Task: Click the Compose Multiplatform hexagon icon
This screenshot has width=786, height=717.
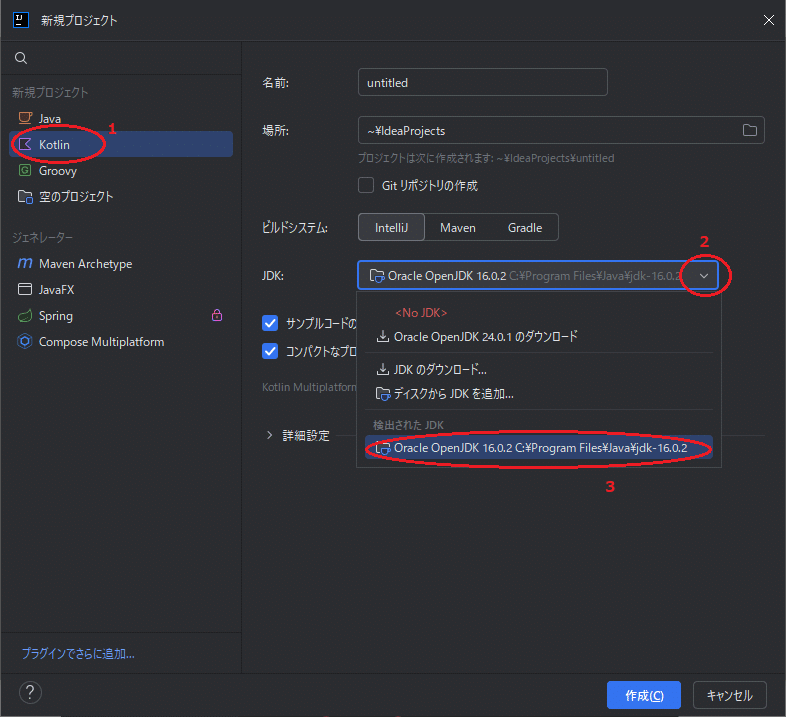Action: click(25, 341)
